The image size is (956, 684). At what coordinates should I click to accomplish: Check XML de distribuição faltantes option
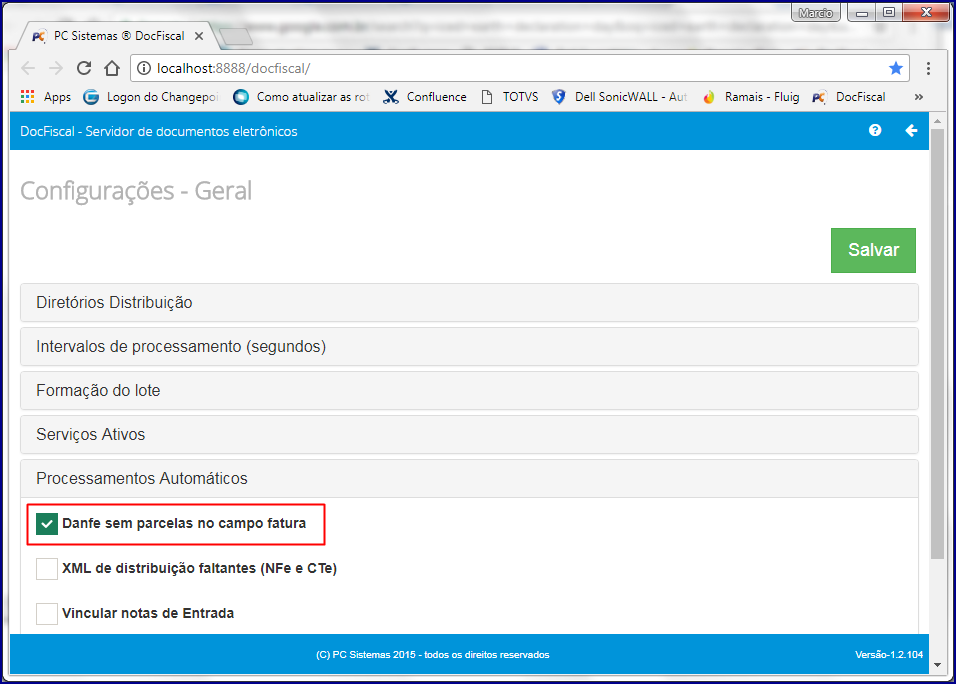coord(47,569)
